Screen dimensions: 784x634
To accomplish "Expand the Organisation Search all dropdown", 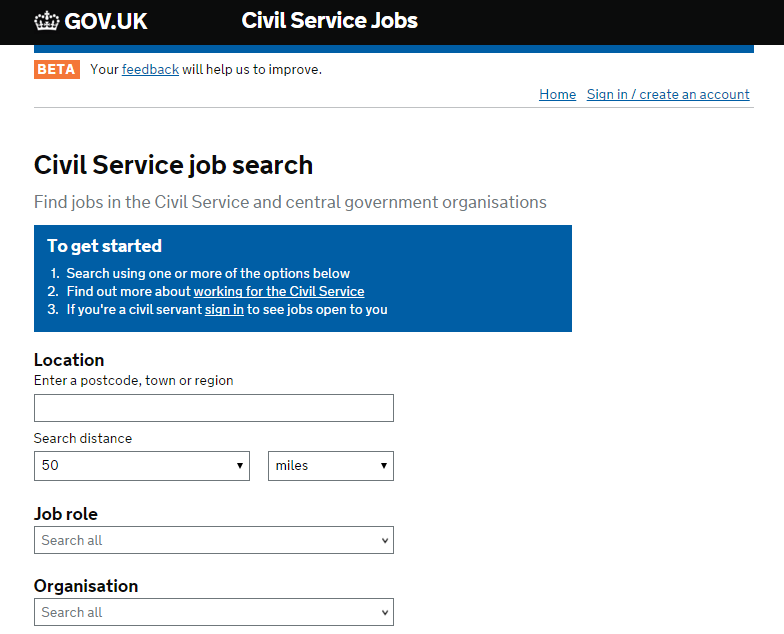I will (214, 612).
